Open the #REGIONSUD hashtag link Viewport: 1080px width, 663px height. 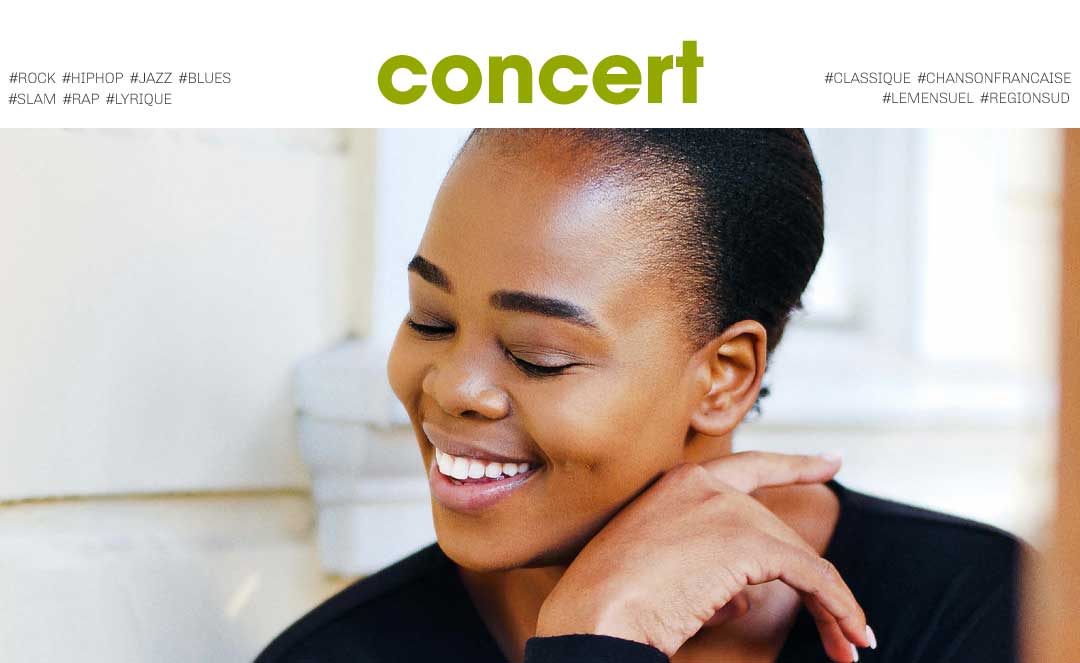(1025, 98)
